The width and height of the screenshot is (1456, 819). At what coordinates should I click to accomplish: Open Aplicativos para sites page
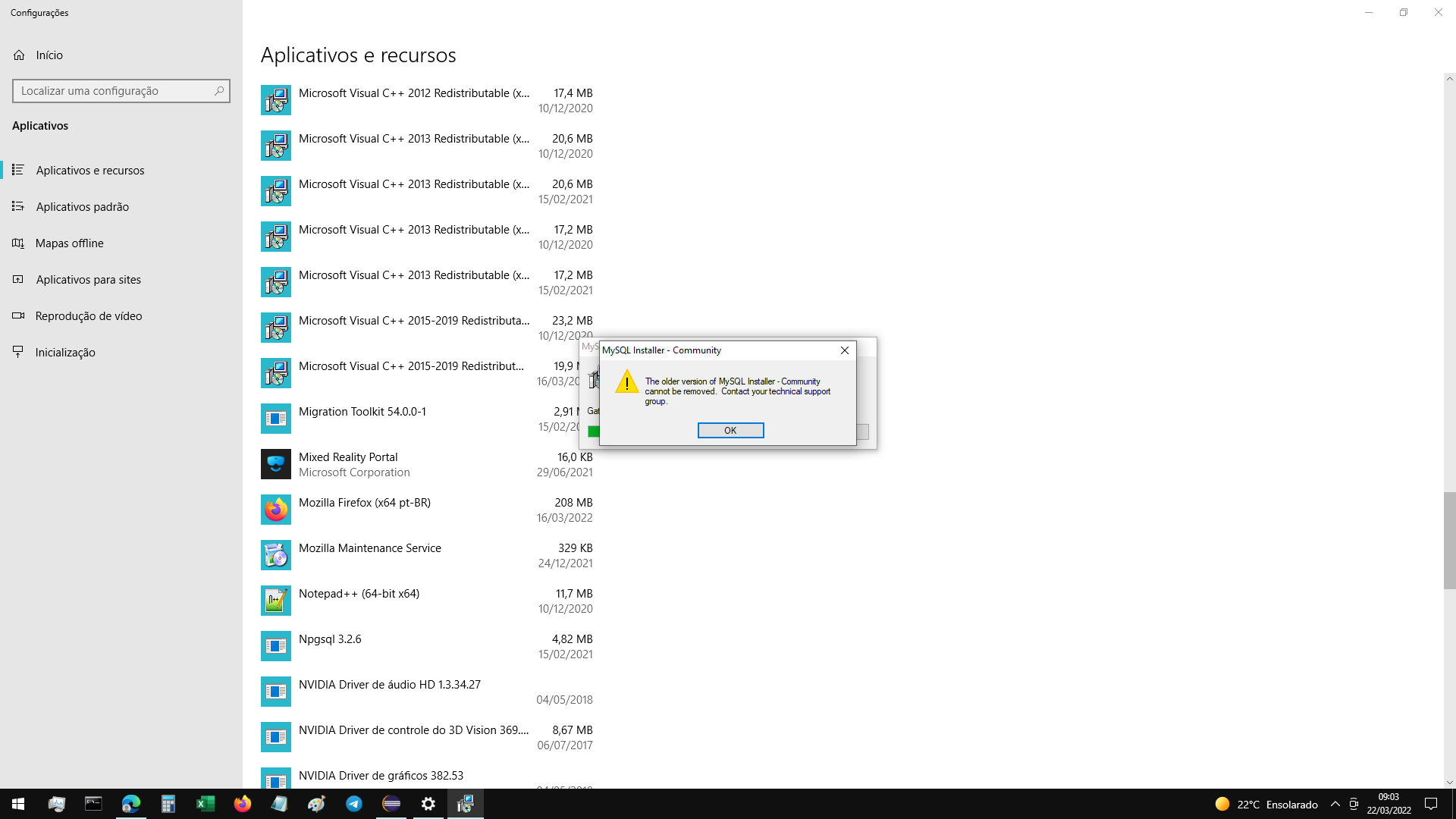[89, 280]
